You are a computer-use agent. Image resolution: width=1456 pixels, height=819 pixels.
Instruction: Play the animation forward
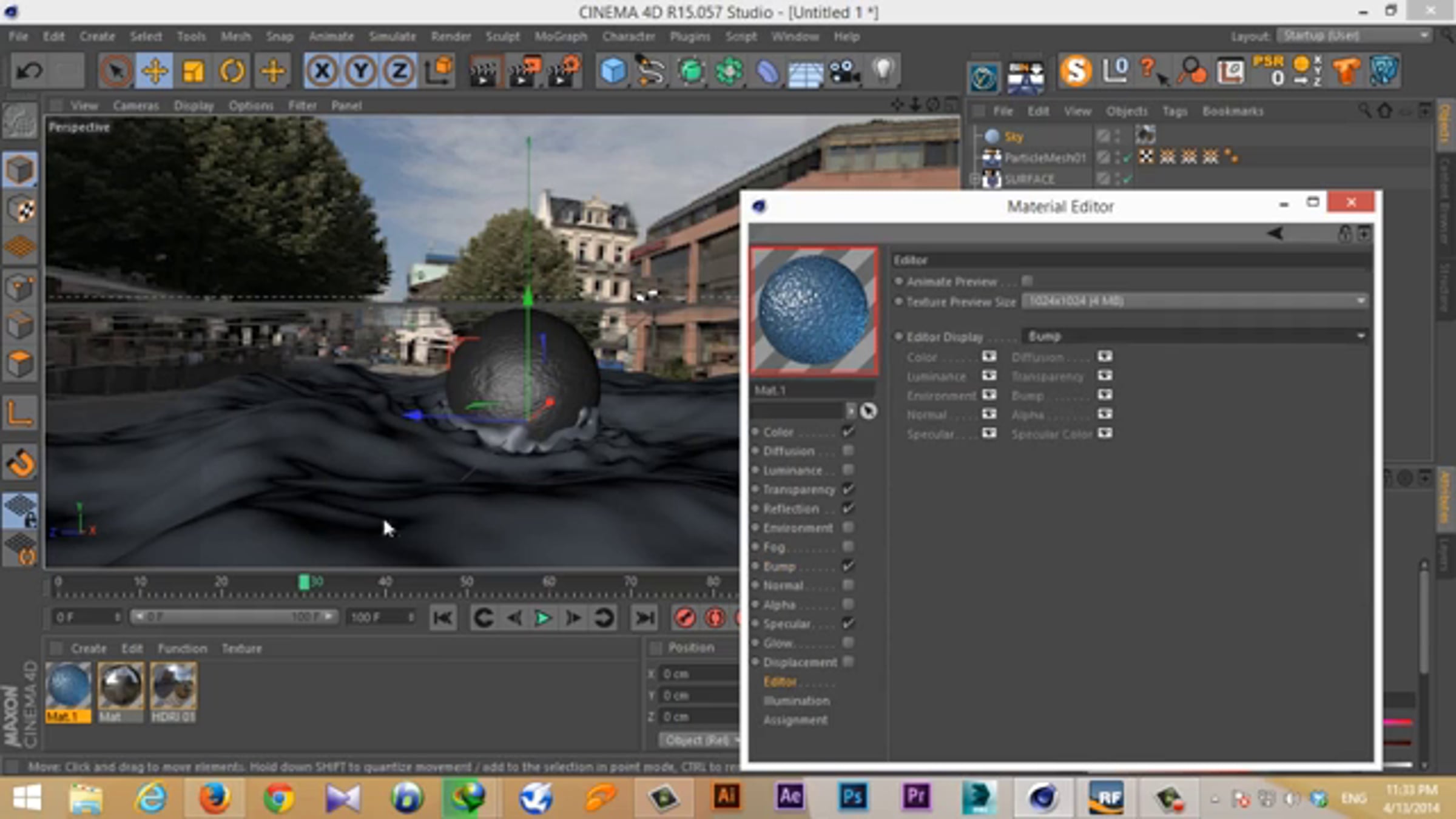(542, 618)
